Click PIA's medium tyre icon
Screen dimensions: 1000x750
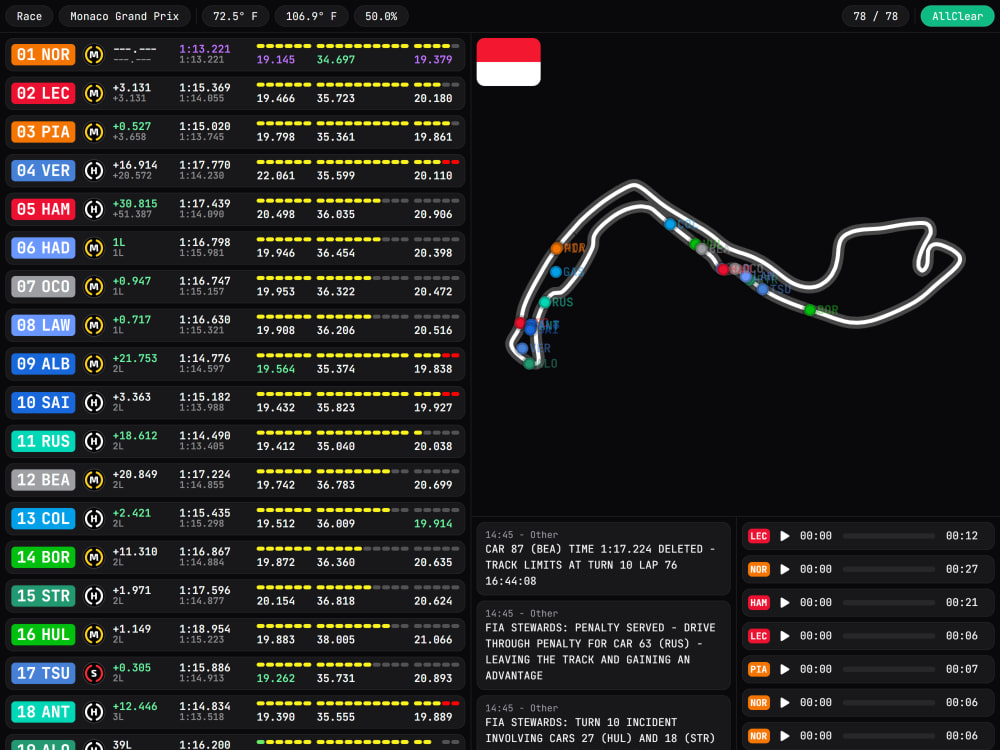[x=94, y=132]
